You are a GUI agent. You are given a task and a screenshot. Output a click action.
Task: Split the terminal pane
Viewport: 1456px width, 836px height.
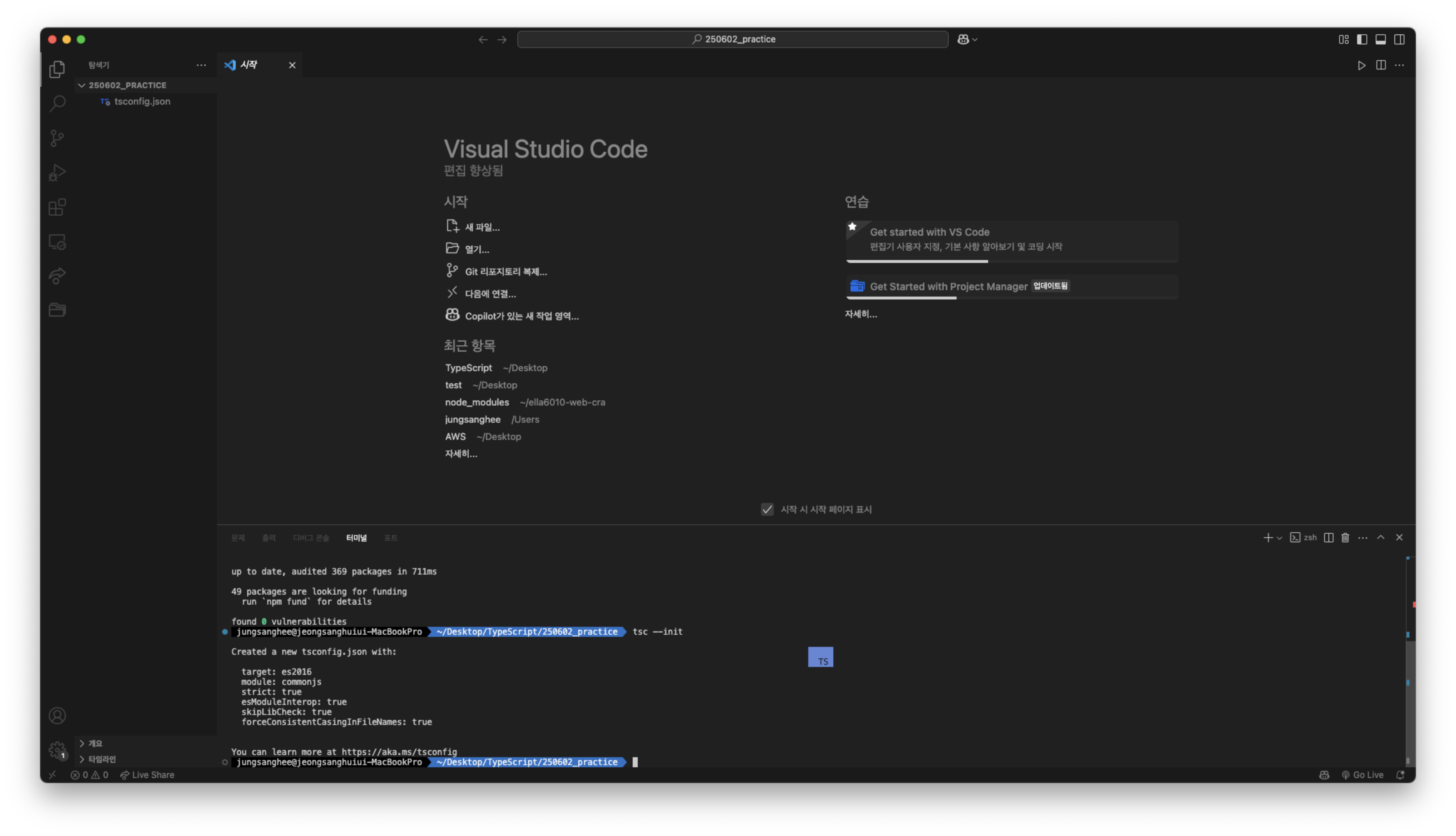coord(1328,537)
